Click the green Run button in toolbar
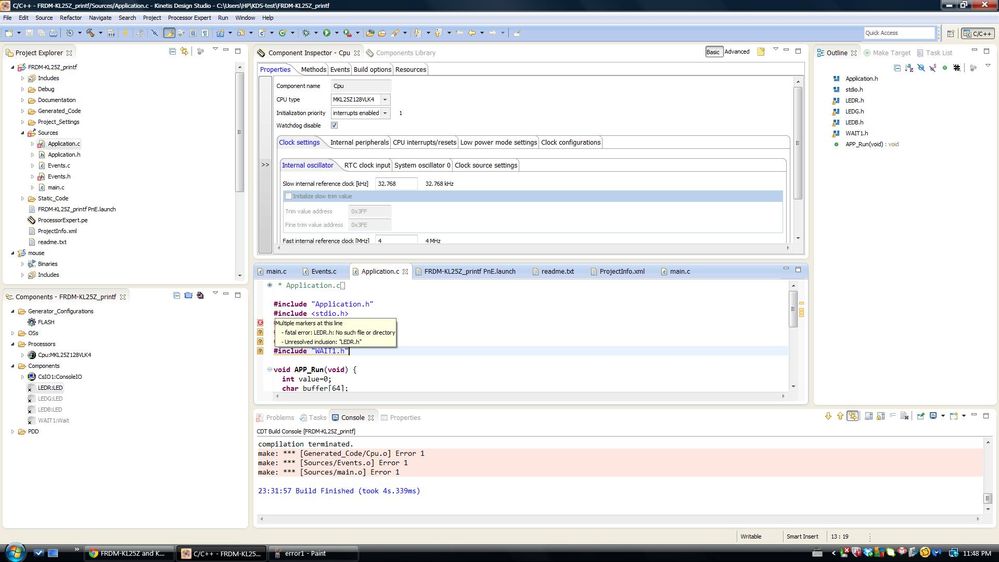 327,33
